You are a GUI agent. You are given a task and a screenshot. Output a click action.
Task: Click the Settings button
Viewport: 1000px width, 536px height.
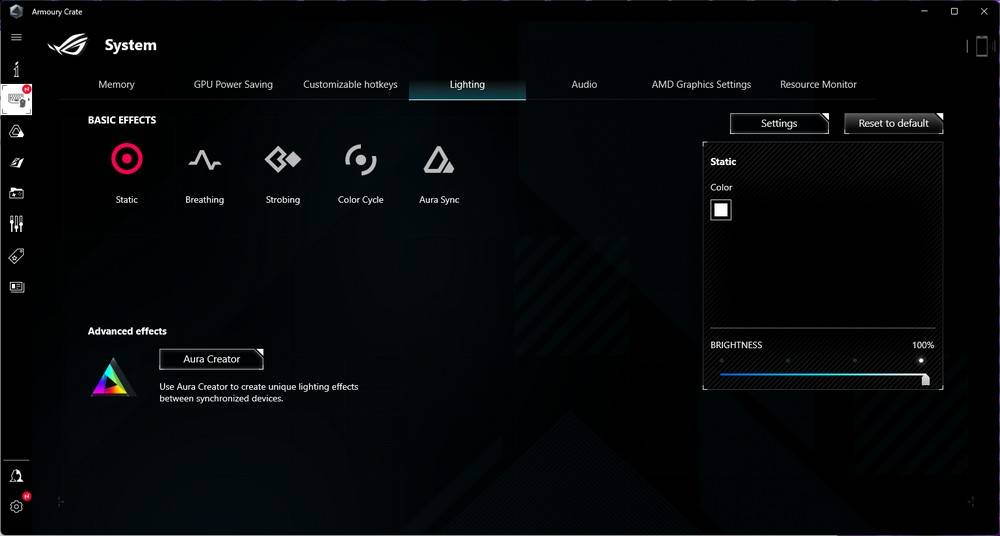click(779, 123)
